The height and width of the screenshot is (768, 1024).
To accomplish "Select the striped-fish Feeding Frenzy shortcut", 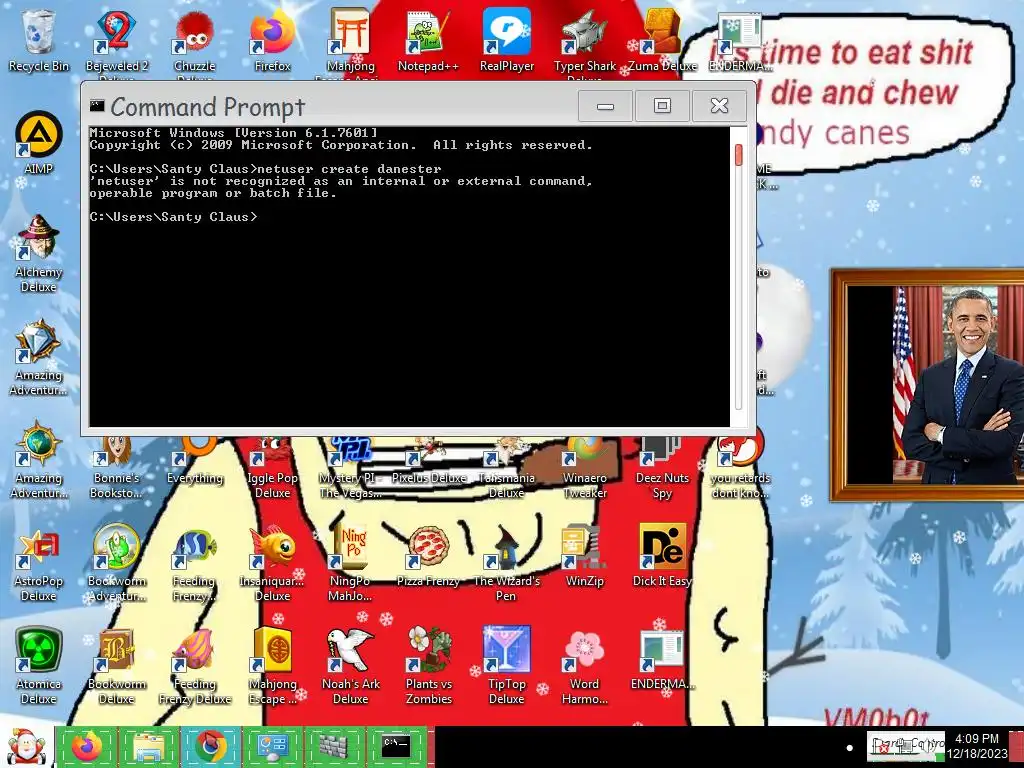I will tap(195, 563).
